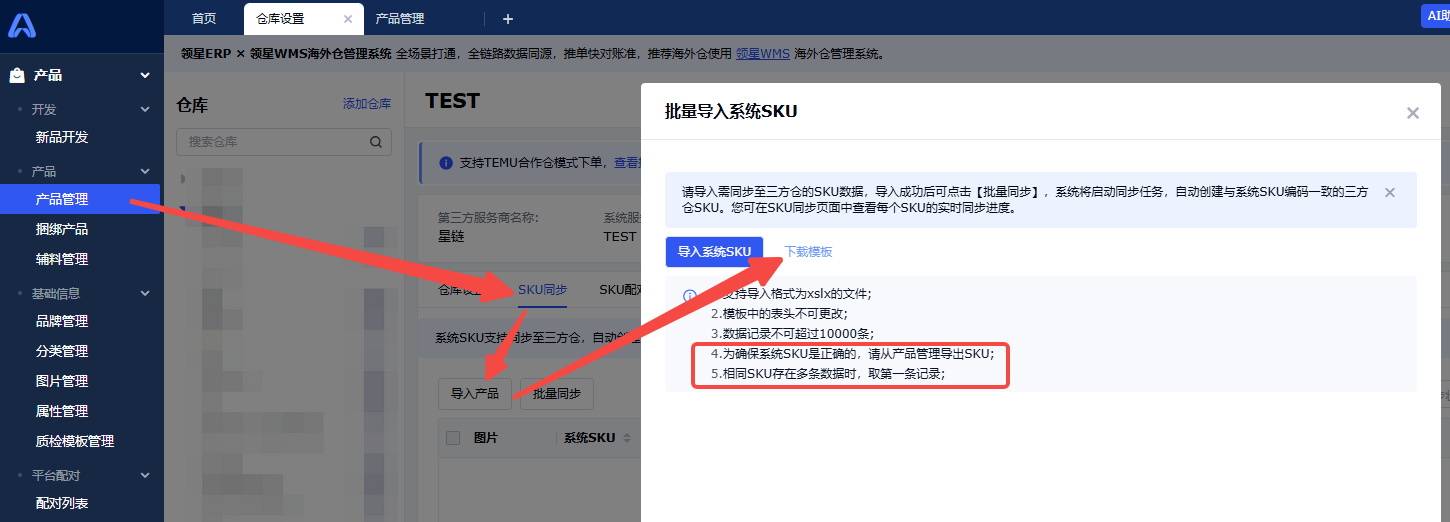Image resolution: width=1450 pixels, height=522 pixels.
Task: Click the rule text 模板中的表头不可更改
Action: tap(778, 313)
